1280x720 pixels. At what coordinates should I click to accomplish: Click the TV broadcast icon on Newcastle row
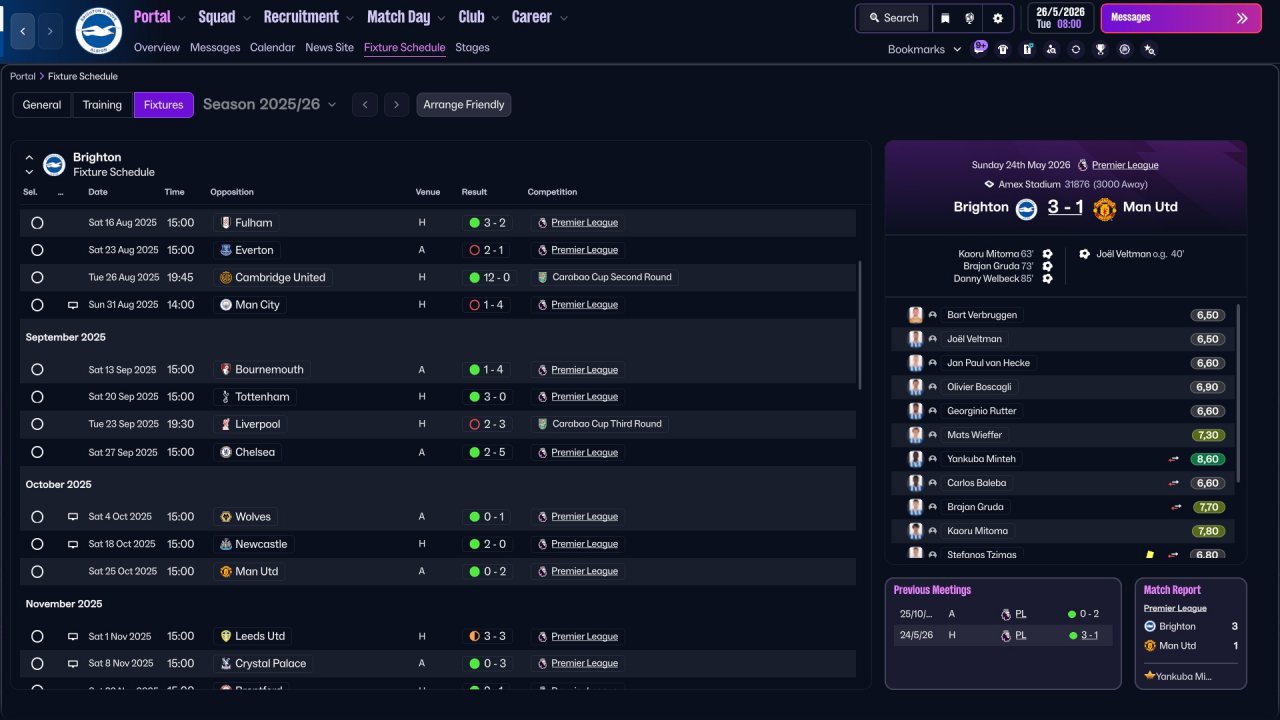click(x=73, y=544)
